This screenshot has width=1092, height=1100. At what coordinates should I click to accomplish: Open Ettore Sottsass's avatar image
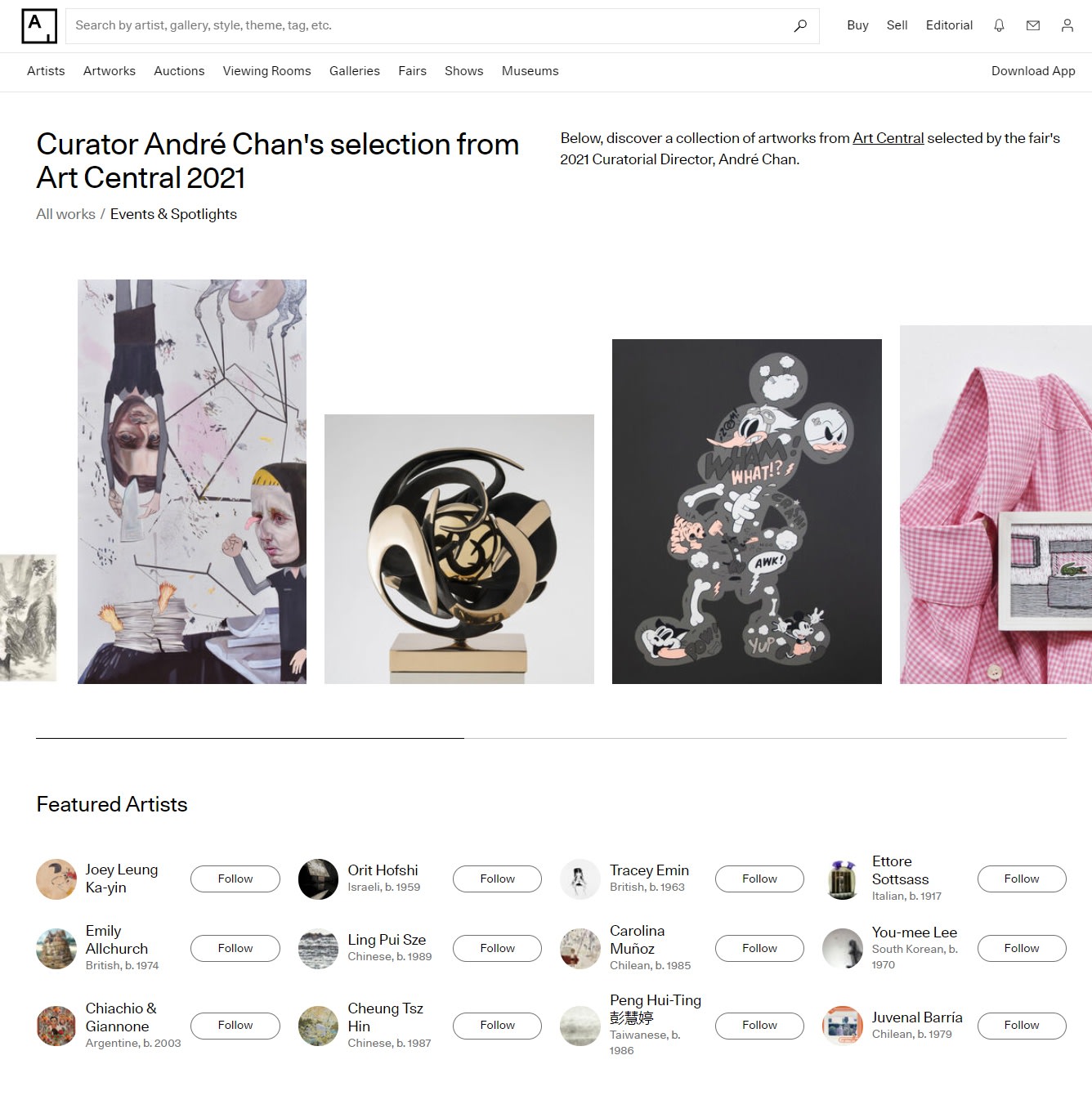point(843,879)
